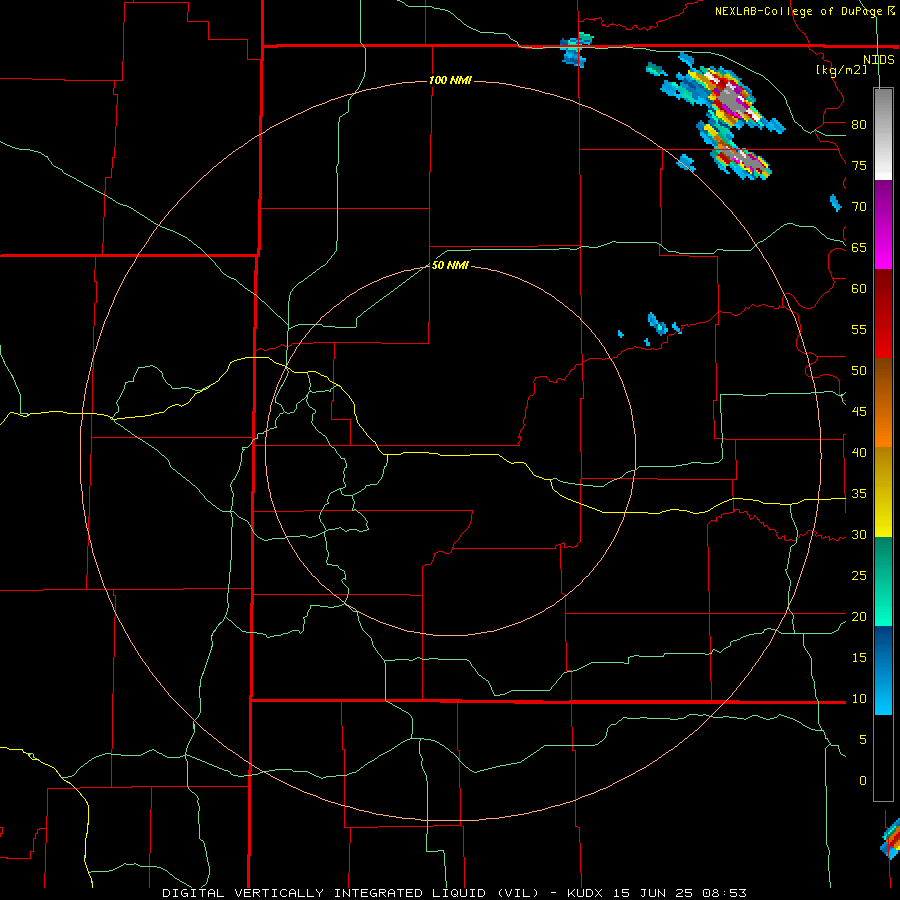Click the scale value 70
This screenshot has width=900, height=900.
(x=859, y=207)
